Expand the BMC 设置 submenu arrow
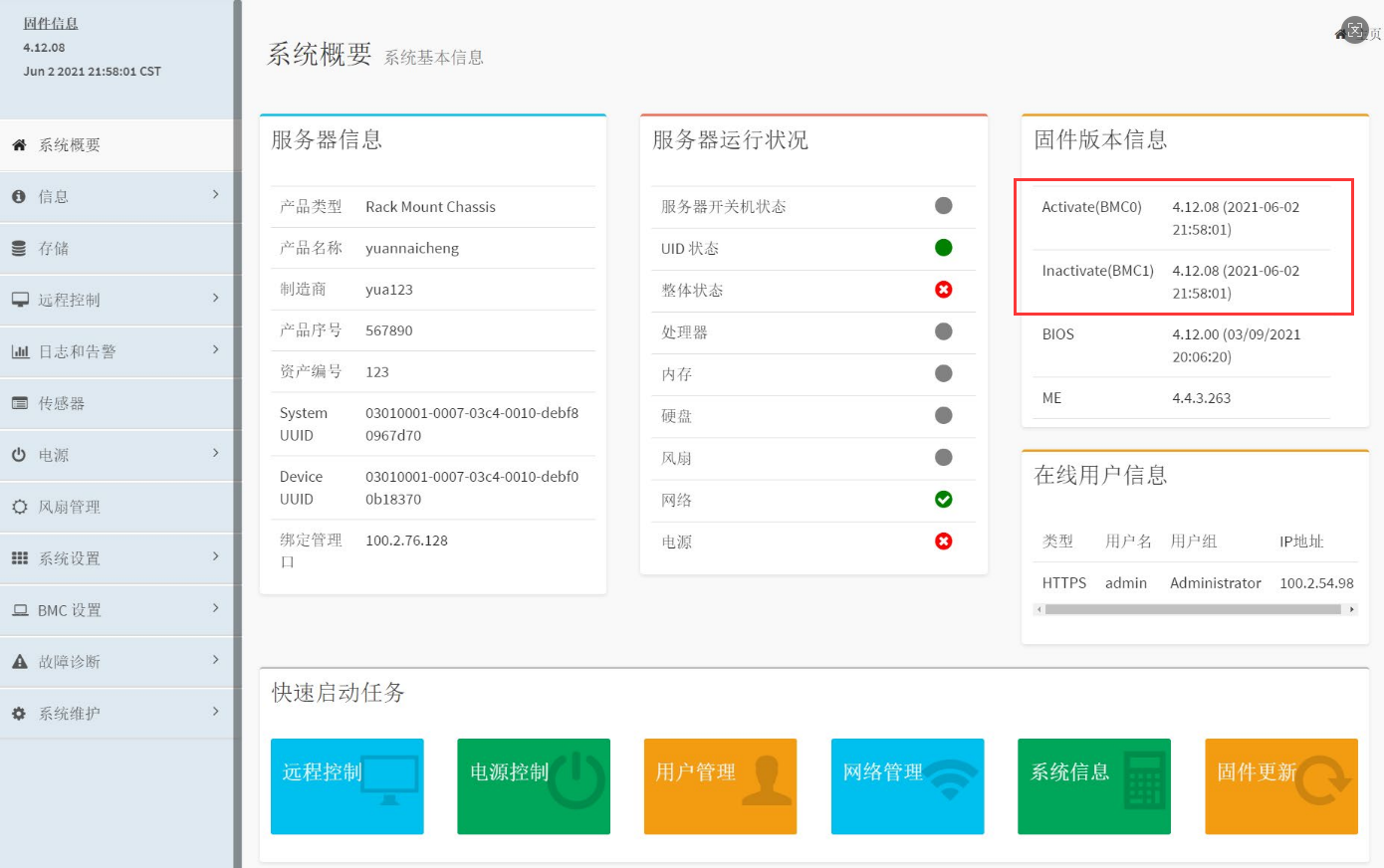This screenshot has height=868, width=1384. click(215, 608)
